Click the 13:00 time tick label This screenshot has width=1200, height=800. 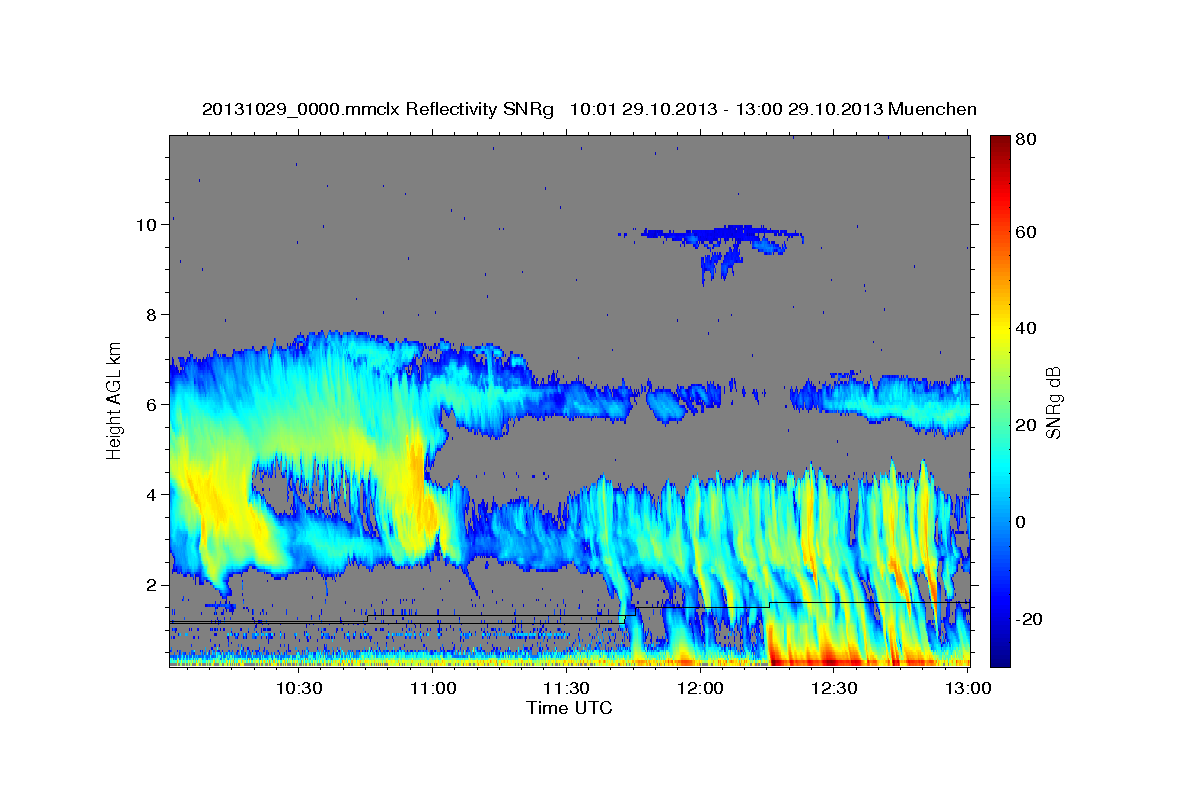click(968, 688)
